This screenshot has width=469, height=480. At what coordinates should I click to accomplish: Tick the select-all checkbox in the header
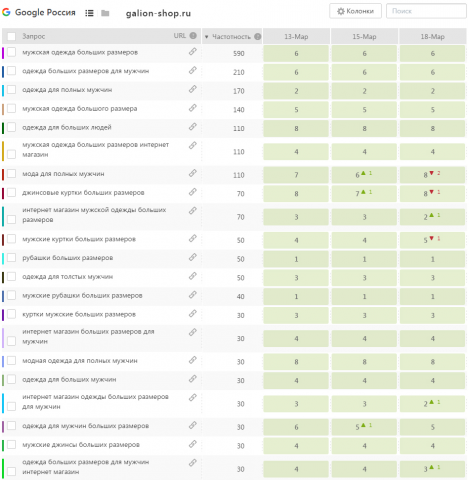(11, 36)
